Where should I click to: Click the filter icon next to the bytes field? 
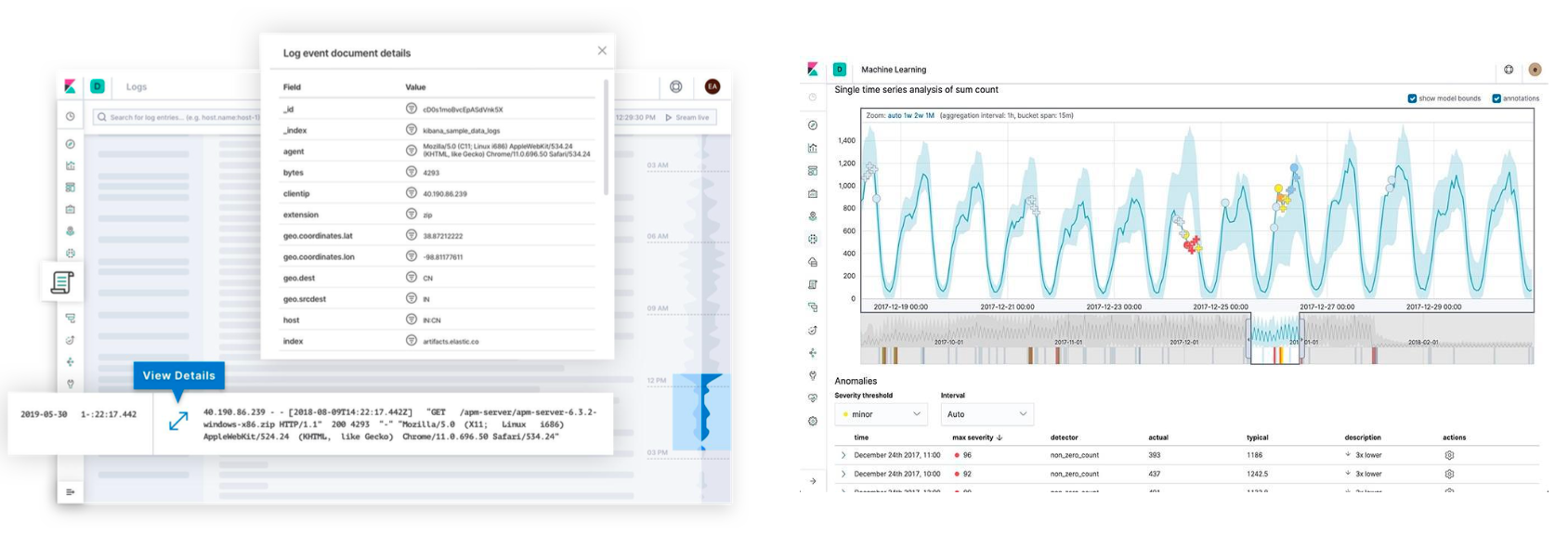tap(411, 172)
